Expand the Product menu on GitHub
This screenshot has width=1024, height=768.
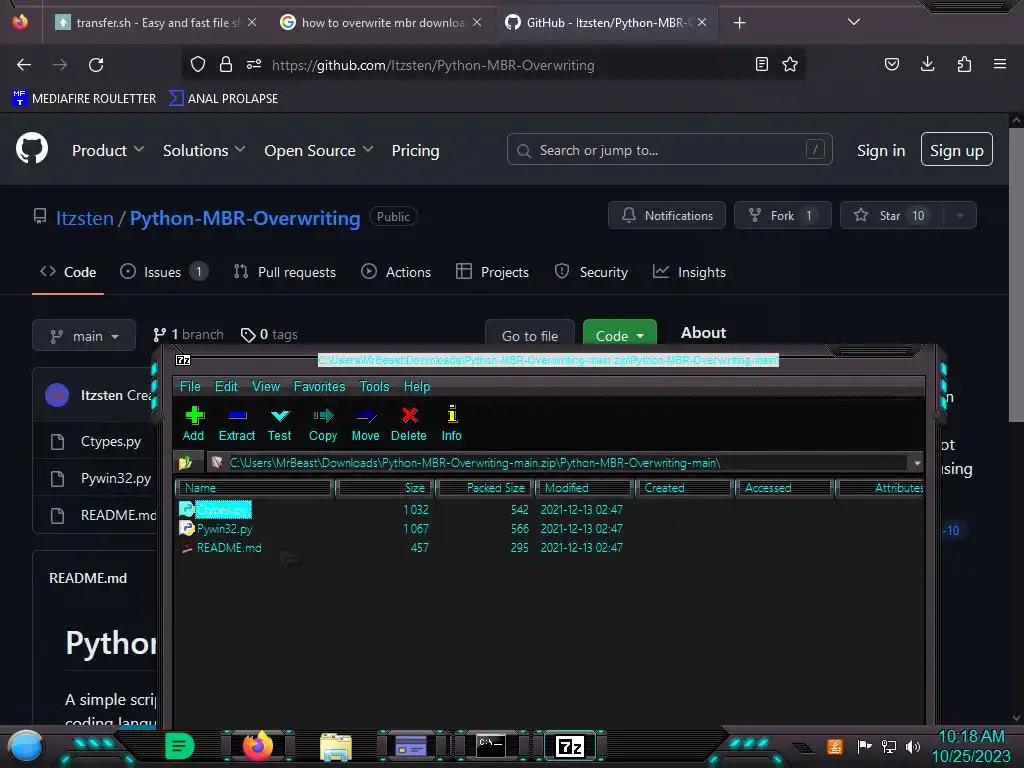[x=108, y=150]
